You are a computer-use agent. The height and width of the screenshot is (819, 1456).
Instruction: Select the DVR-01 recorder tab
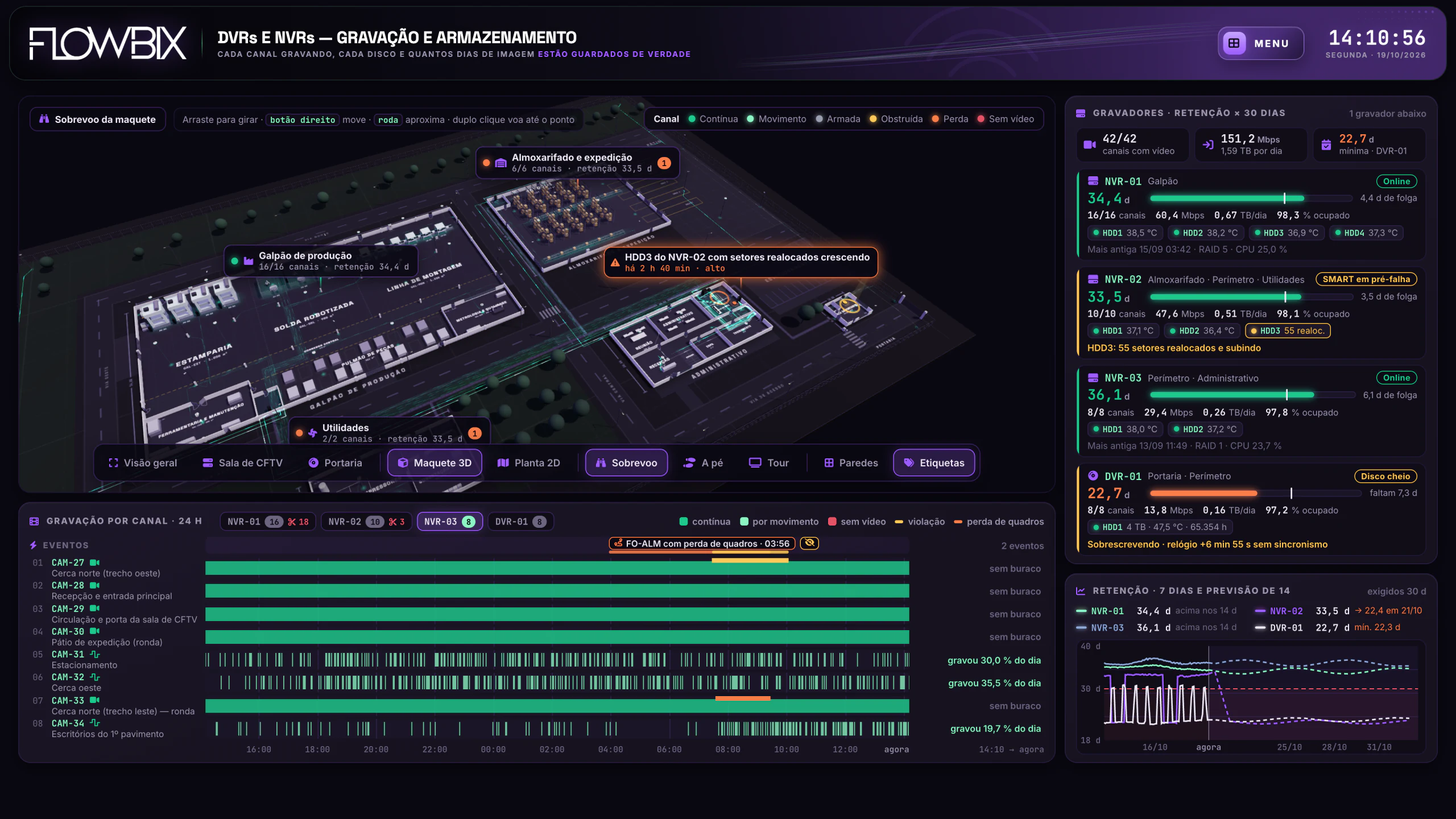[521, 522]
